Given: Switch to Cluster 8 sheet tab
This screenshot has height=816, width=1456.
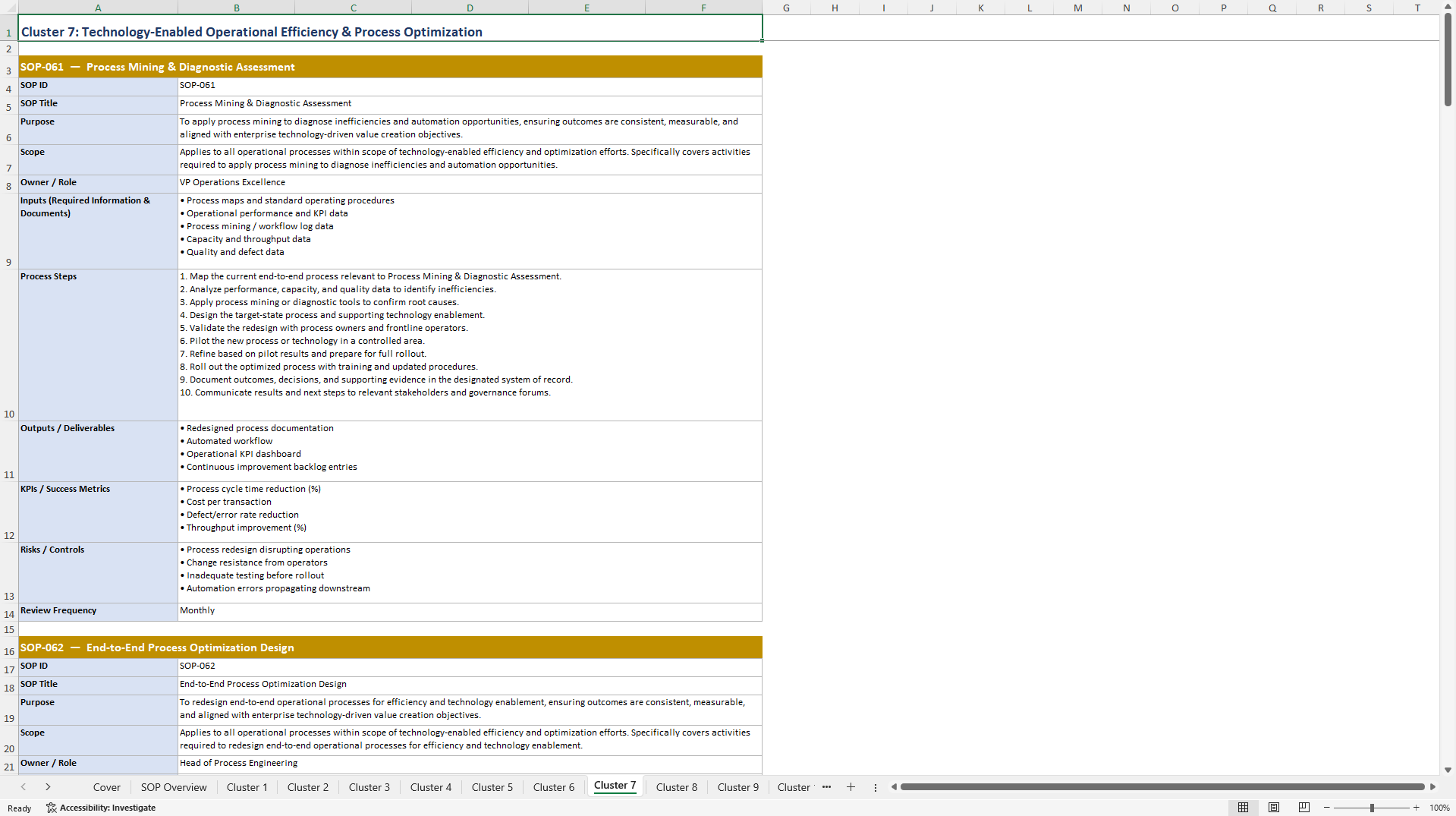Looking at the screenshot, I should [677, 787].
